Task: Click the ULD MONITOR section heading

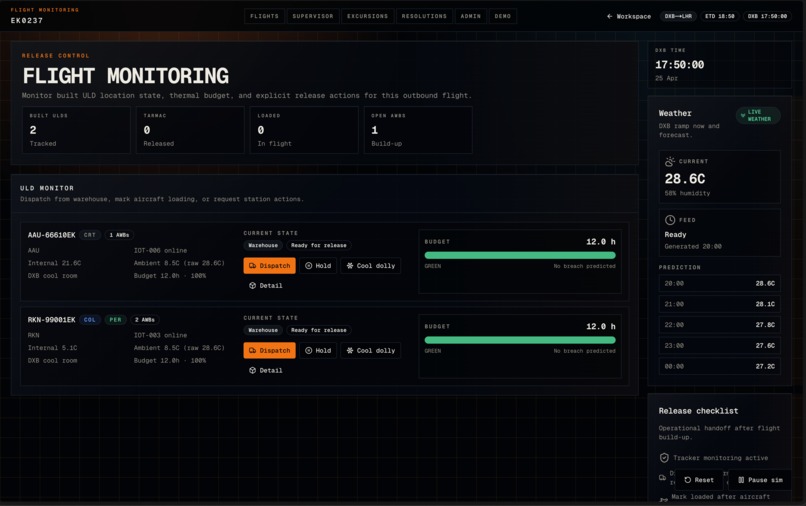Action: click(47, 188)
